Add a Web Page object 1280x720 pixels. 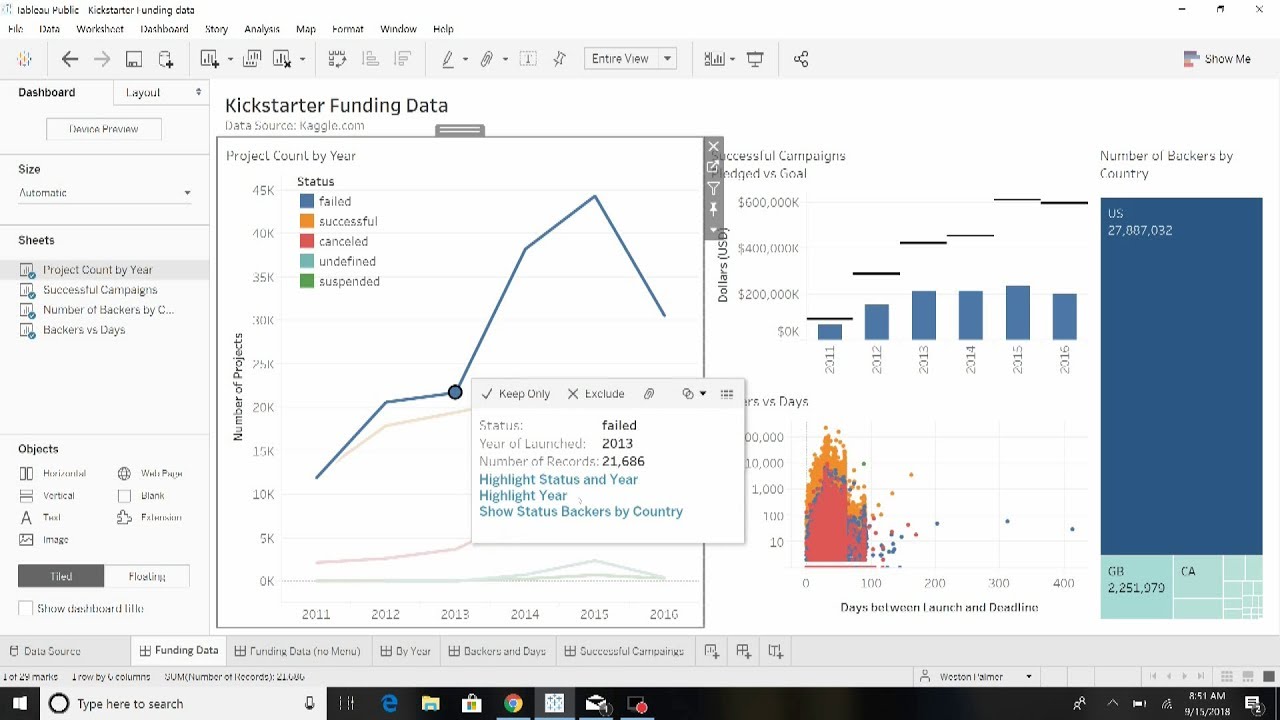pos(149,473)
